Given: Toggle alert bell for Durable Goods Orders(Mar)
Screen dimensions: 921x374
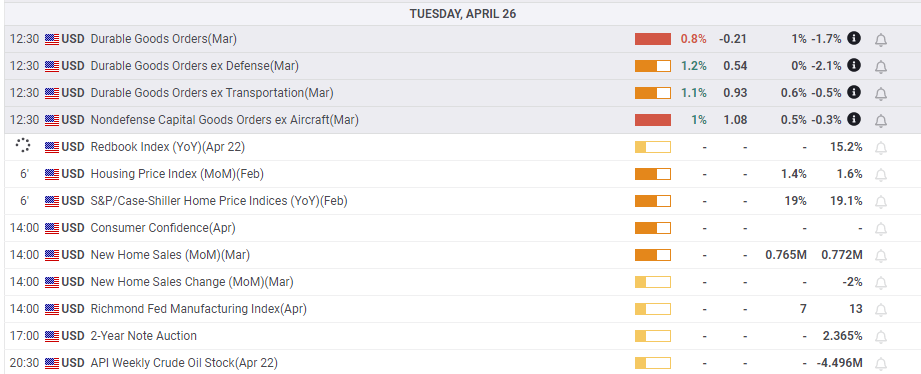Looking at the screenshot, I should [880, 40].
